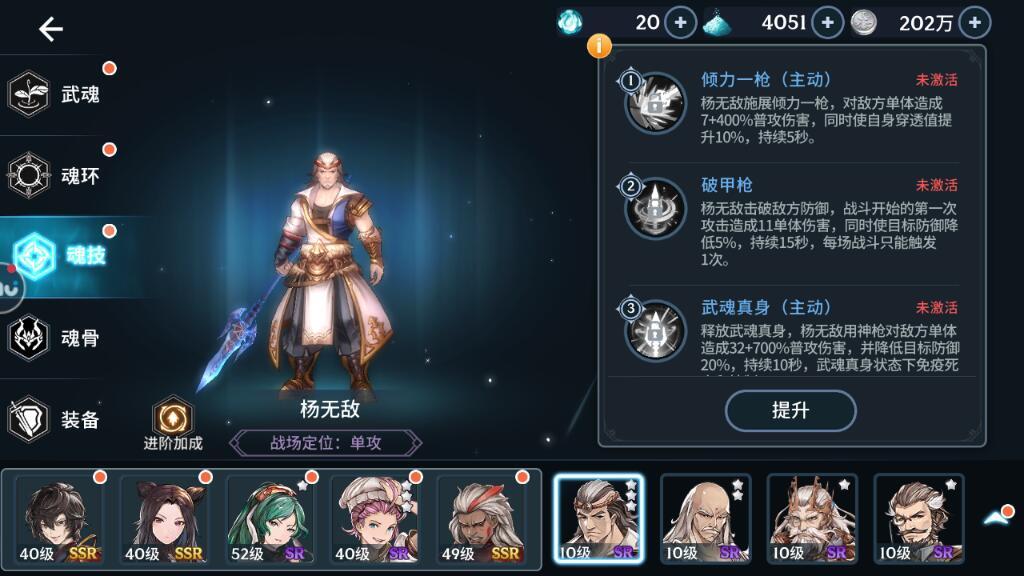Add more silver coins (202万)
This screenshot has width=1024, height=576.
[974, 23]
